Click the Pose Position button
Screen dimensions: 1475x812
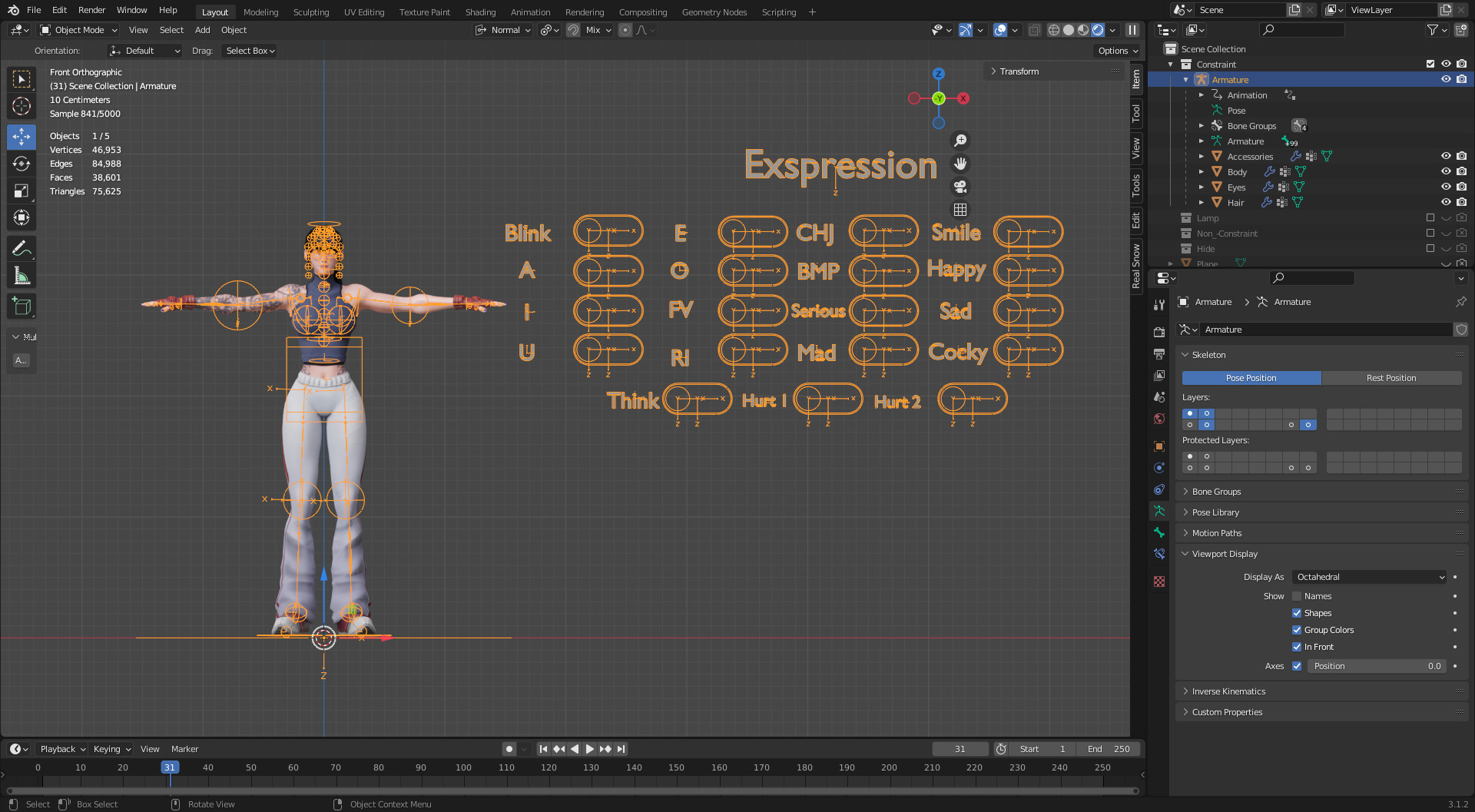1251,378
